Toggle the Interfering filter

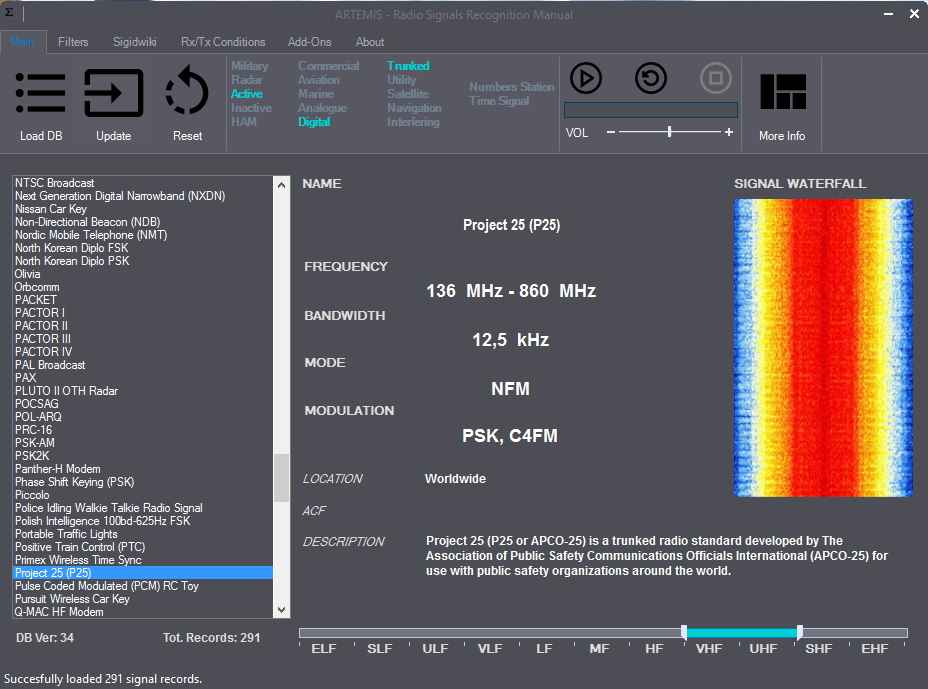point(413,122)
